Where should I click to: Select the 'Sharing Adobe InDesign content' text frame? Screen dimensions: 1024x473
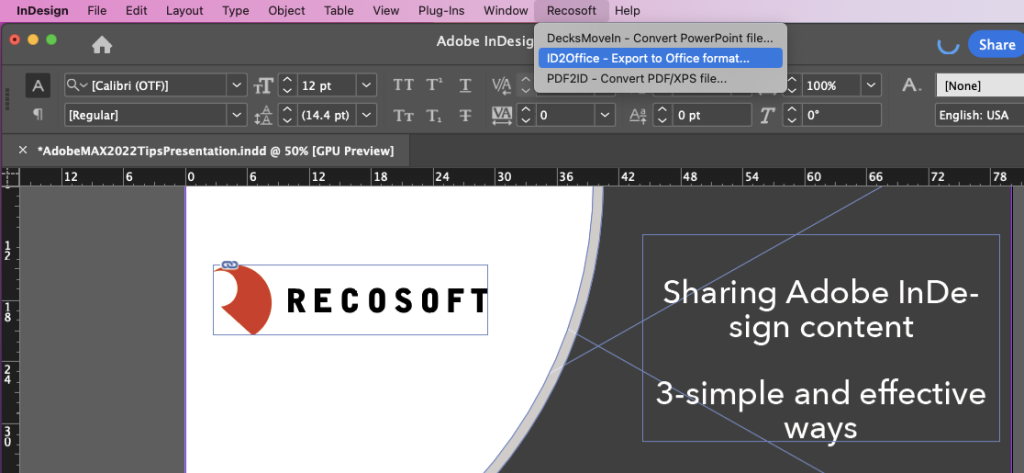(x=821, y=338)
